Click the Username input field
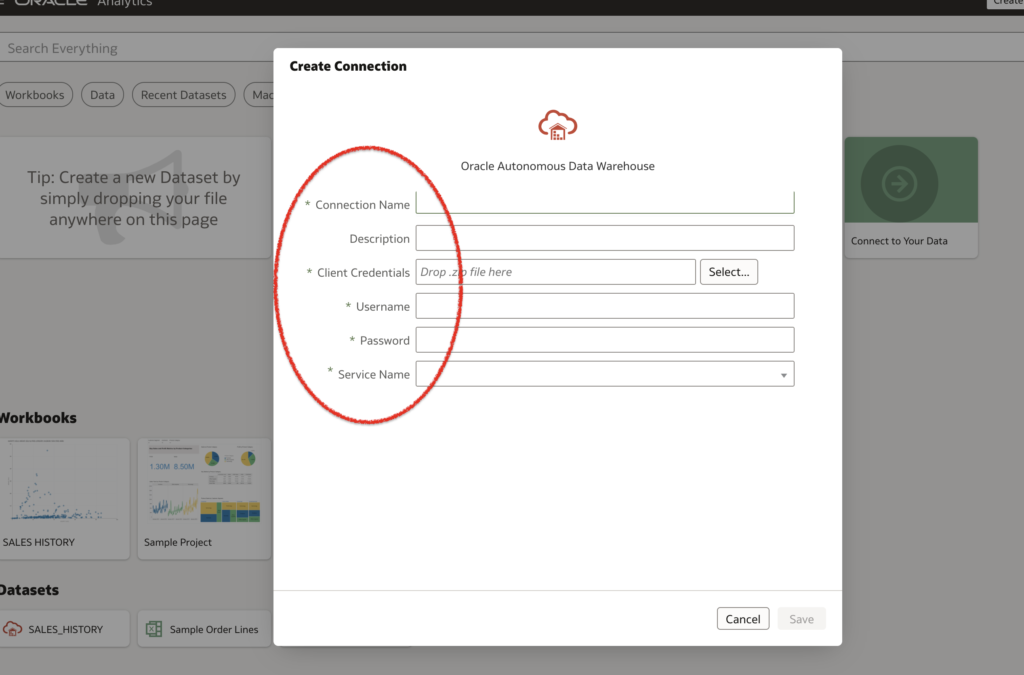 pyautogui.click(x=605, y=306)
